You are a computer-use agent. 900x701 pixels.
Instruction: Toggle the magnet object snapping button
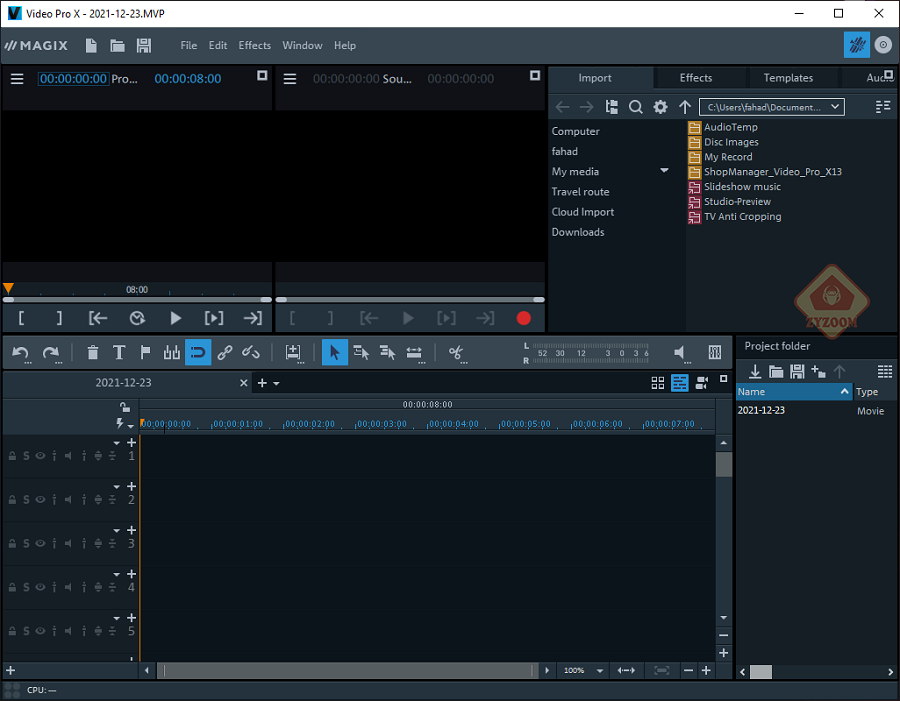(198, 352)
